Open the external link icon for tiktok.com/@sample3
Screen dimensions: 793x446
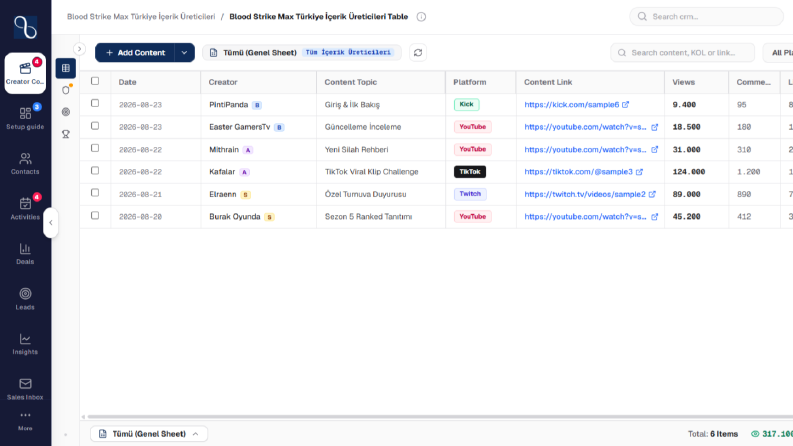639,171
